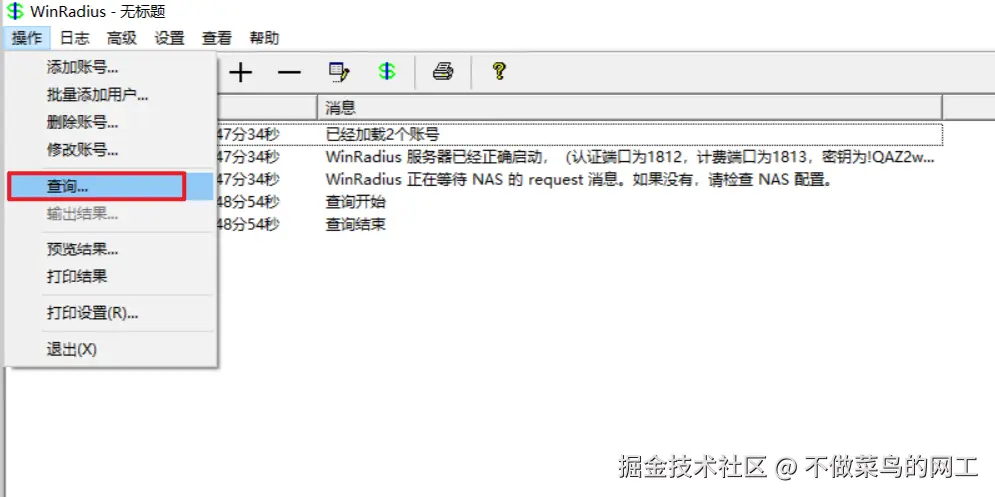Open the 高级 menu
Screen dimensions: 995x497
click(122, 38)
